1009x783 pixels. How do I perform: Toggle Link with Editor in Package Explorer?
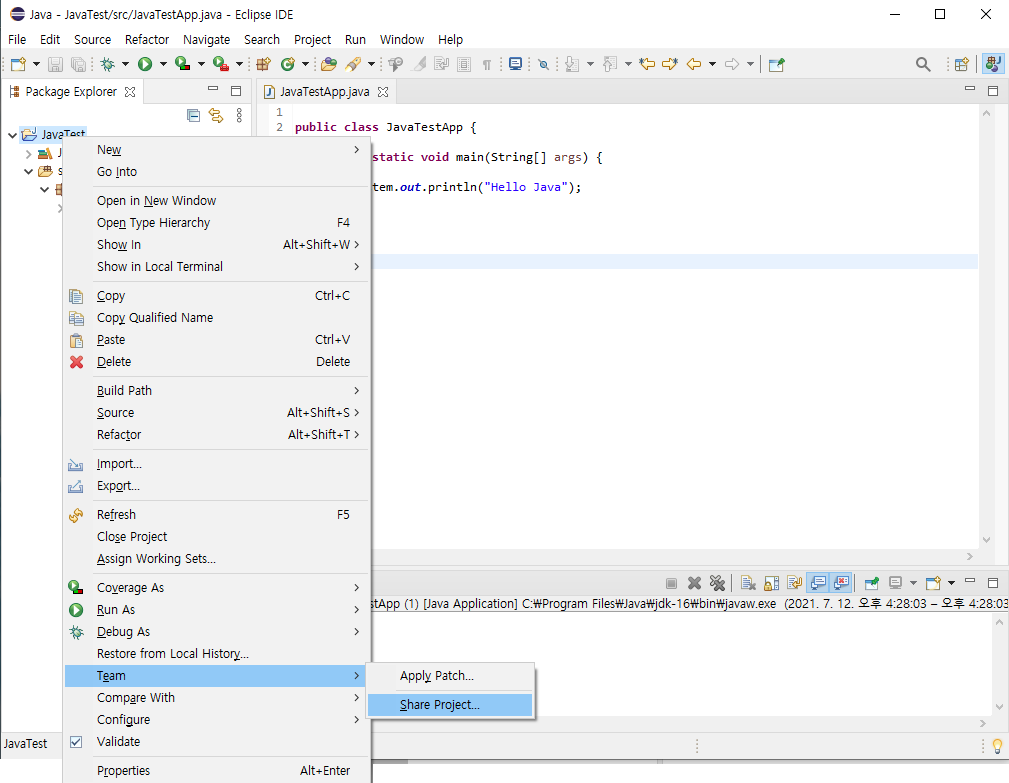pyautogui.click(x=216, y=116)
